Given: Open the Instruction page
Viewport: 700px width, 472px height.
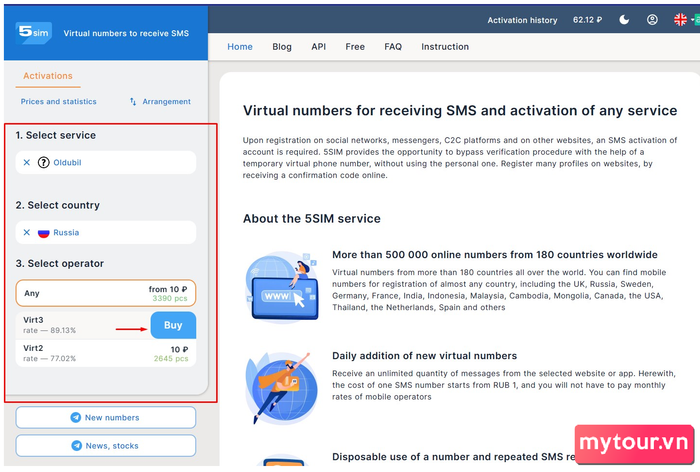Looking at the screenshot, I should pos(445,47).
